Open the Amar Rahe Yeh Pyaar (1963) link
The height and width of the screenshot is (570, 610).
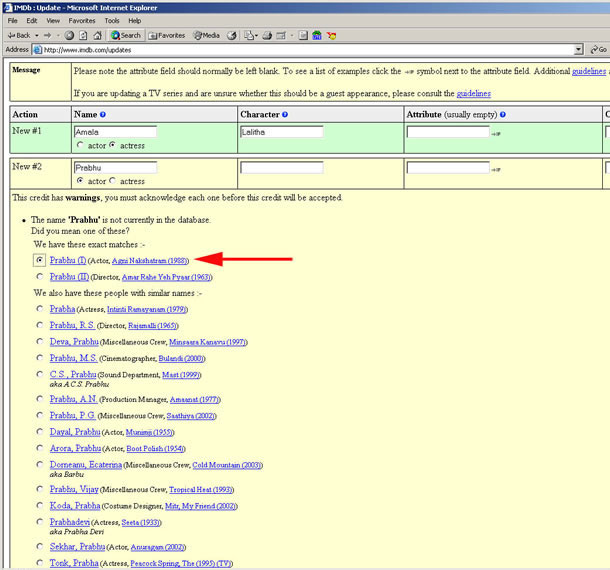coord(167,277)
